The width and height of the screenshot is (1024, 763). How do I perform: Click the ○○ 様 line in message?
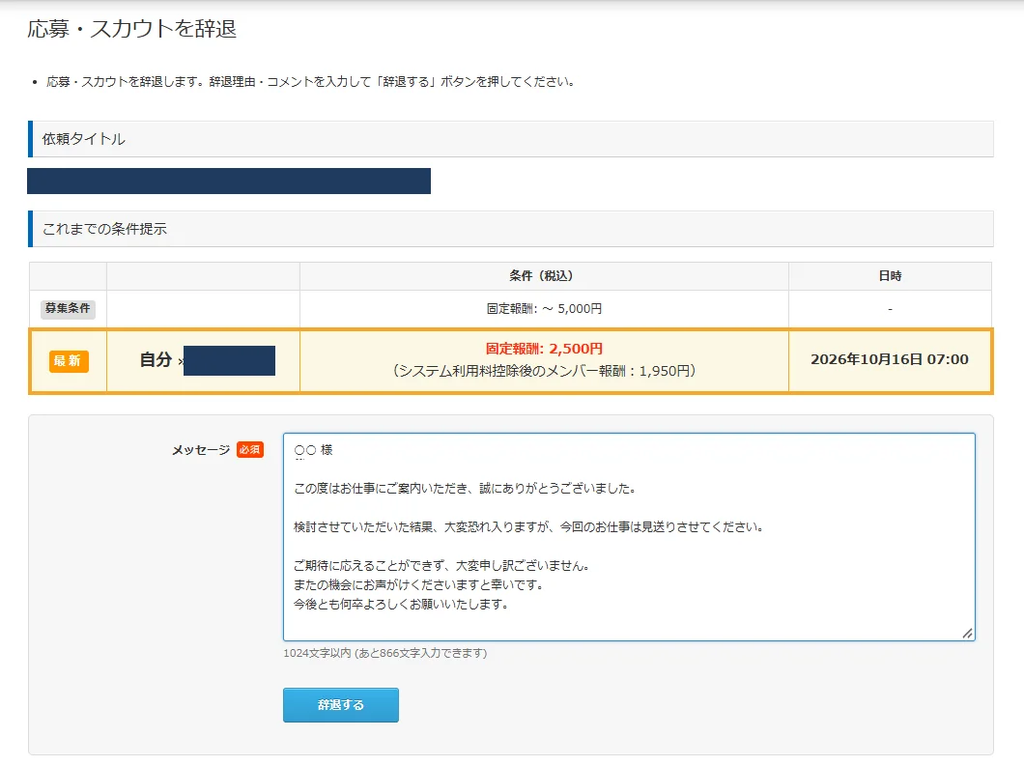pyautogui.click(x=313, y=450)
